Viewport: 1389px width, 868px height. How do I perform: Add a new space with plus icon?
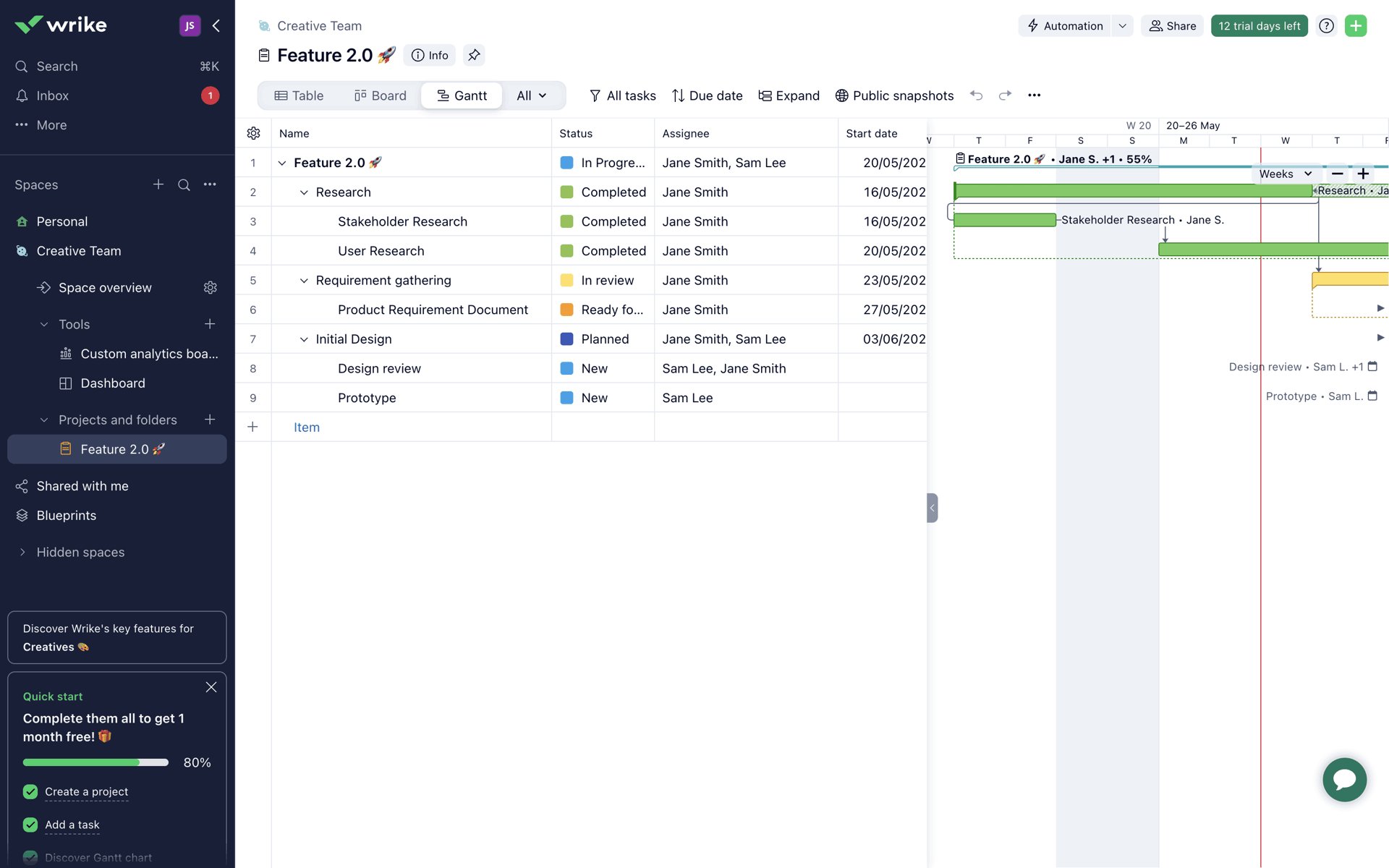[x=158, y=184]
